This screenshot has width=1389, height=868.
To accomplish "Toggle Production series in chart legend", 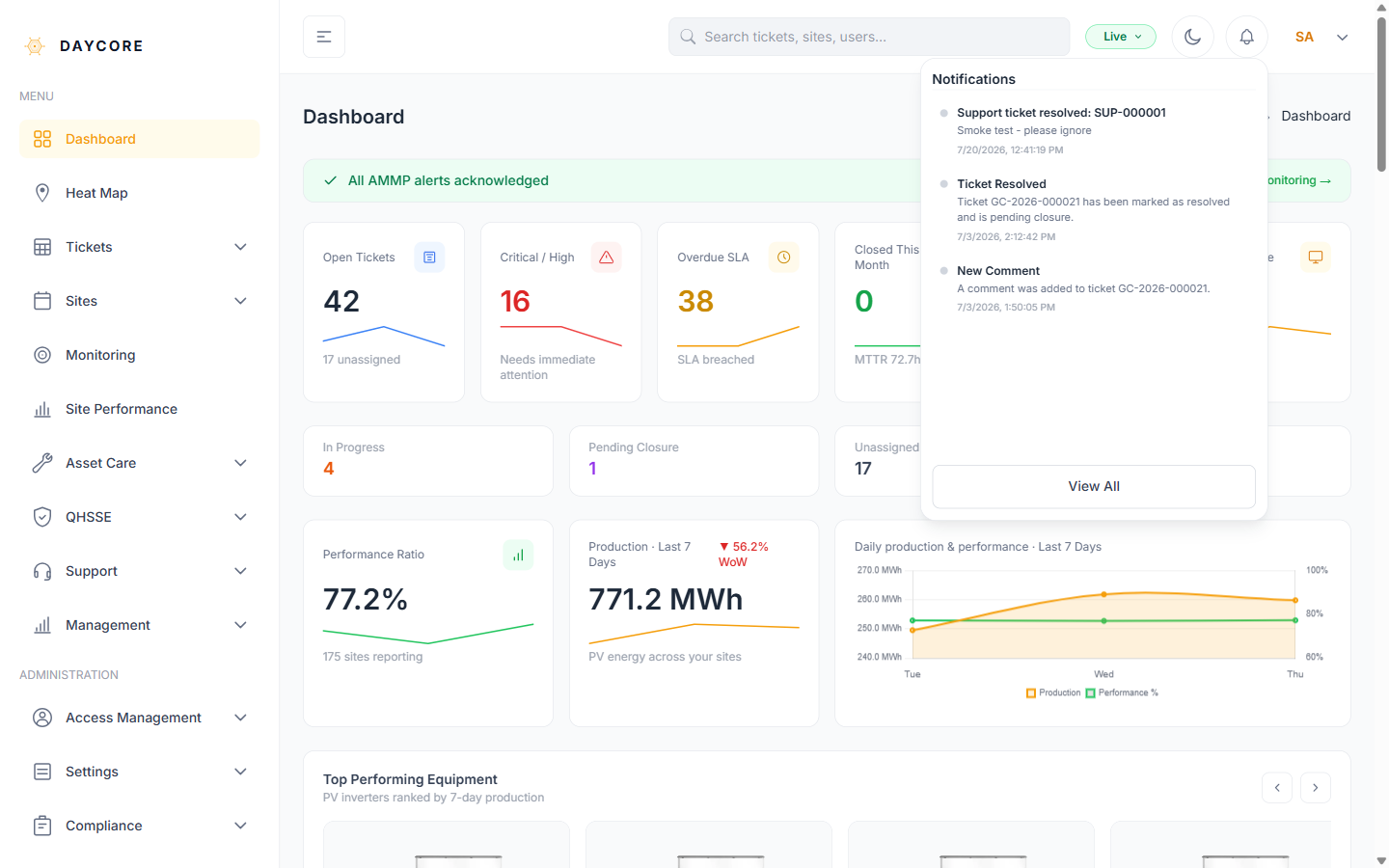I will click(x=1053, y=692).
